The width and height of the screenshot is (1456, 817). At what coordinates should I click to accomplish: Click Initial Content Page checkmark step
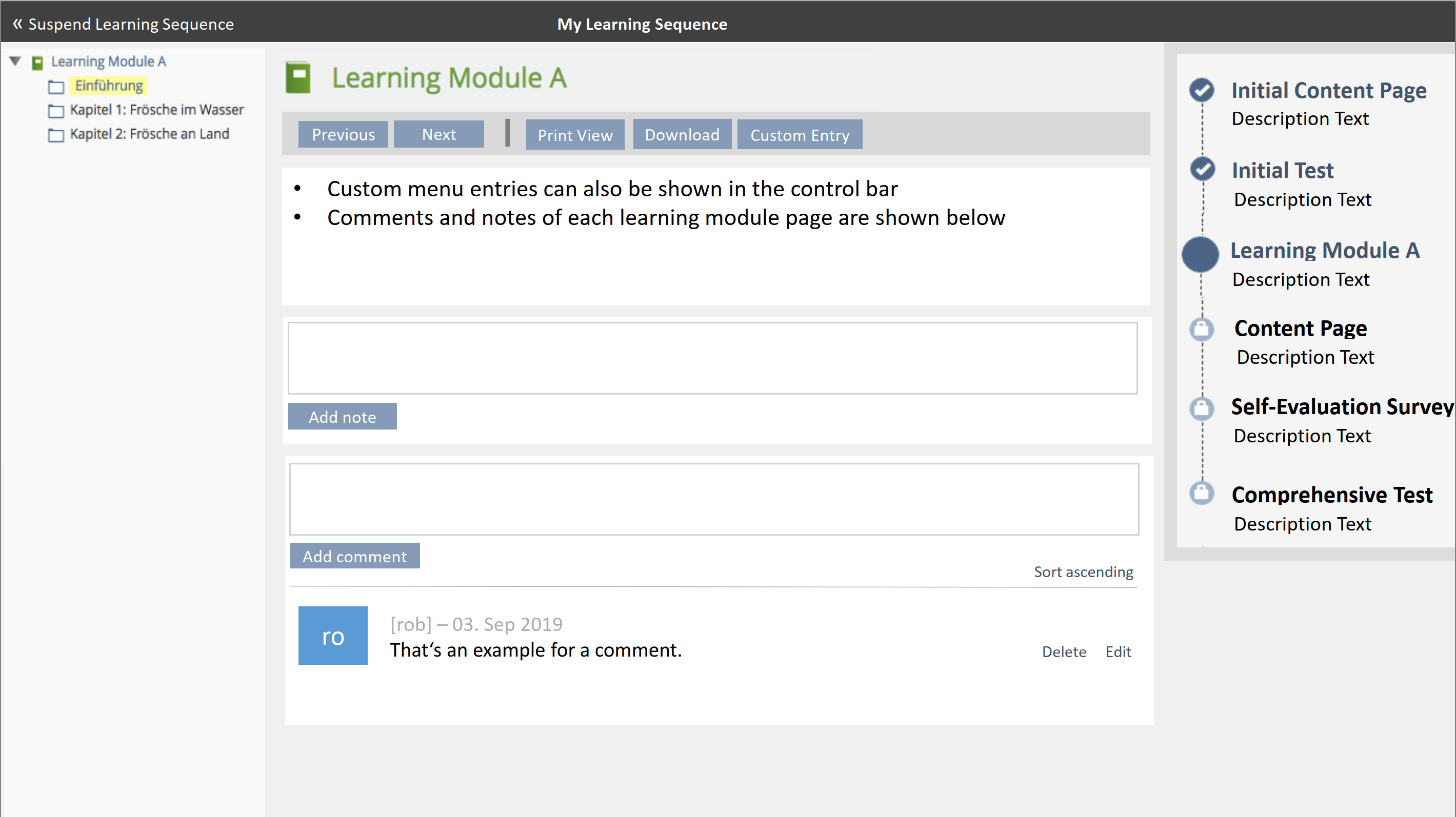(1201, 90)
